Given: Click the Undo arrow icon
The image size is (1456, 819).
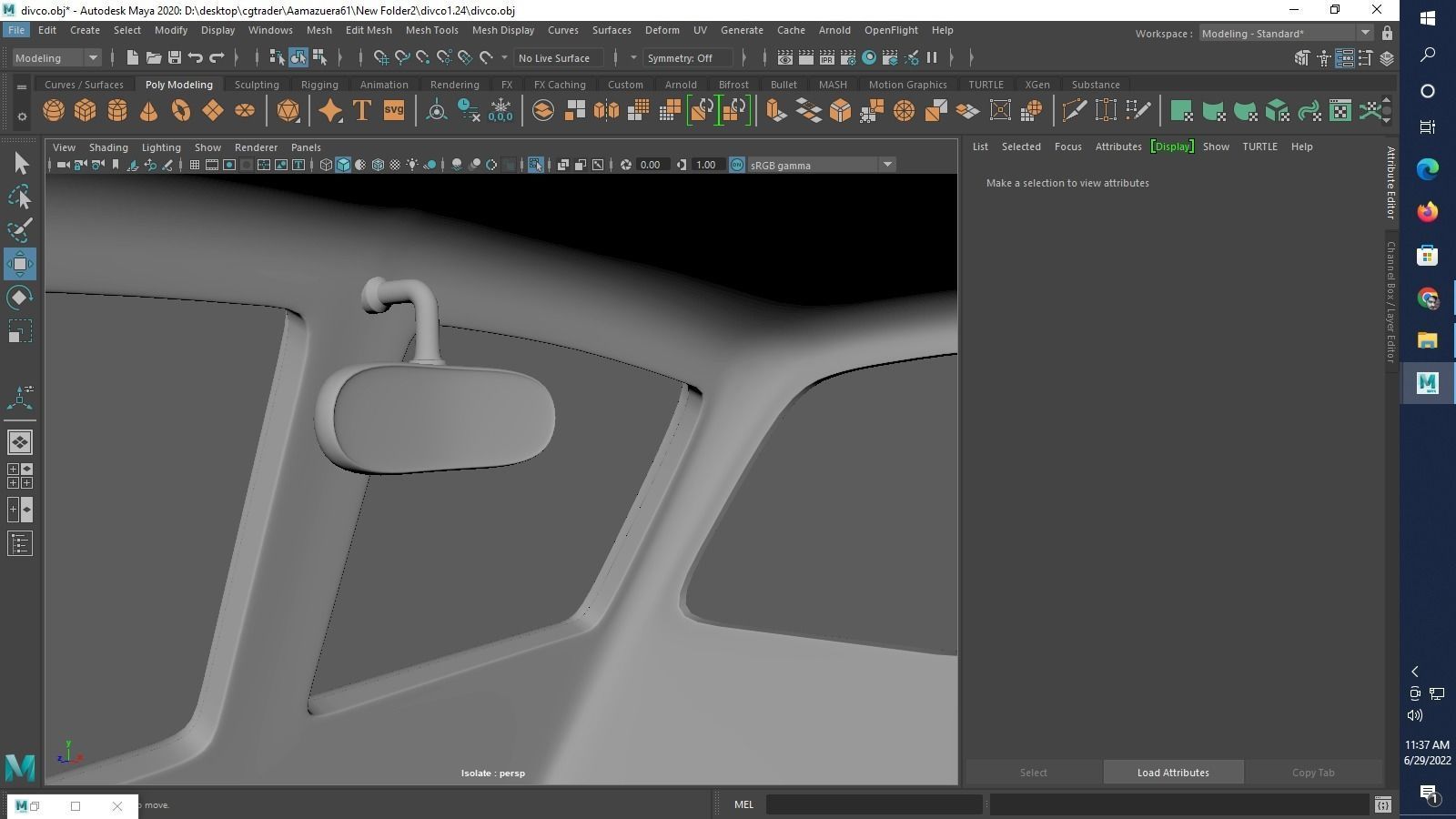Looking at the screenshot, I should tap(196, 57).
